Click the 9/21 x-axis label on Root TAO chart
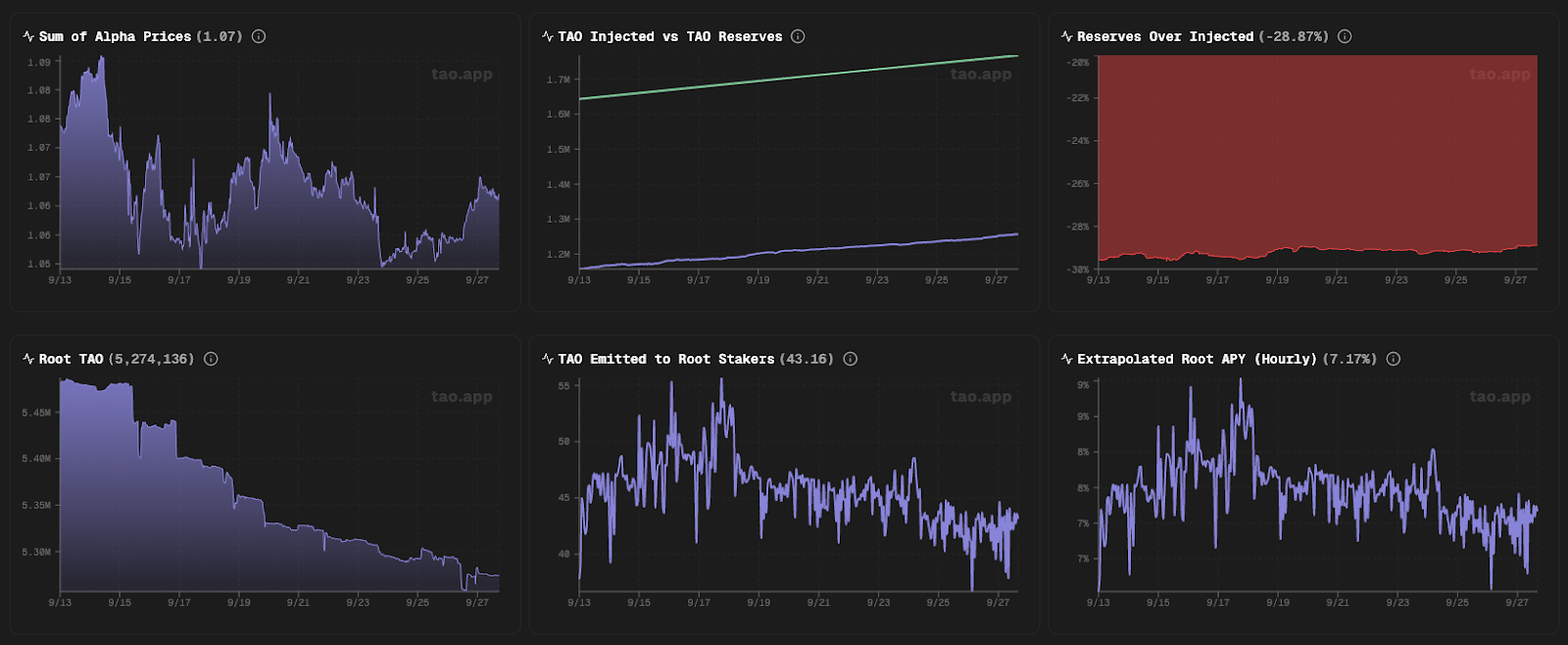 click(298, 603)
